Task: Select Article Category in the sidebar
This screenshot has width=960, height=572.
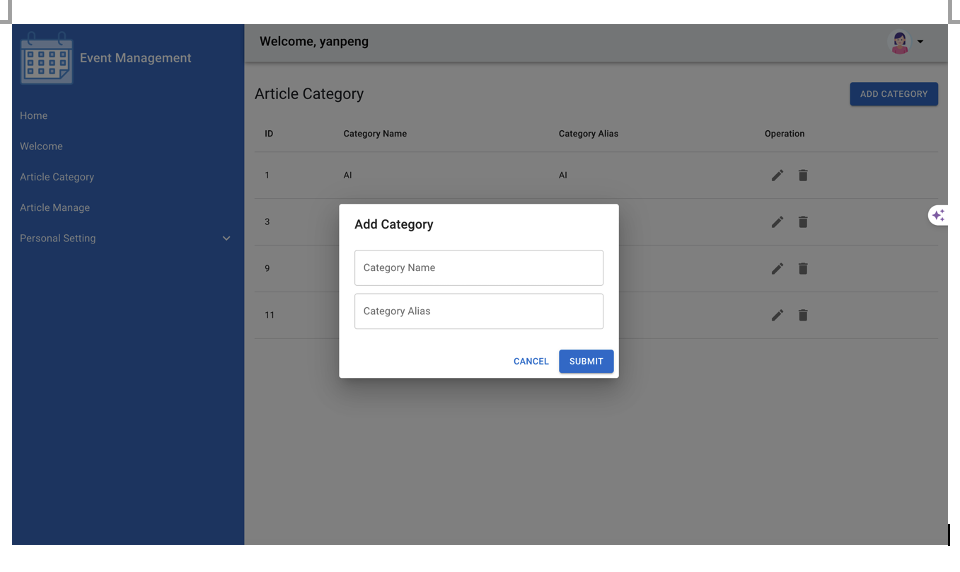Action: (57, 177)
